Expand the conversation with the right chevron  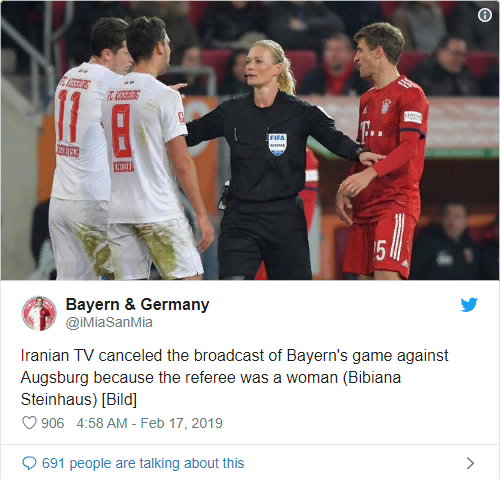point(470,463)
